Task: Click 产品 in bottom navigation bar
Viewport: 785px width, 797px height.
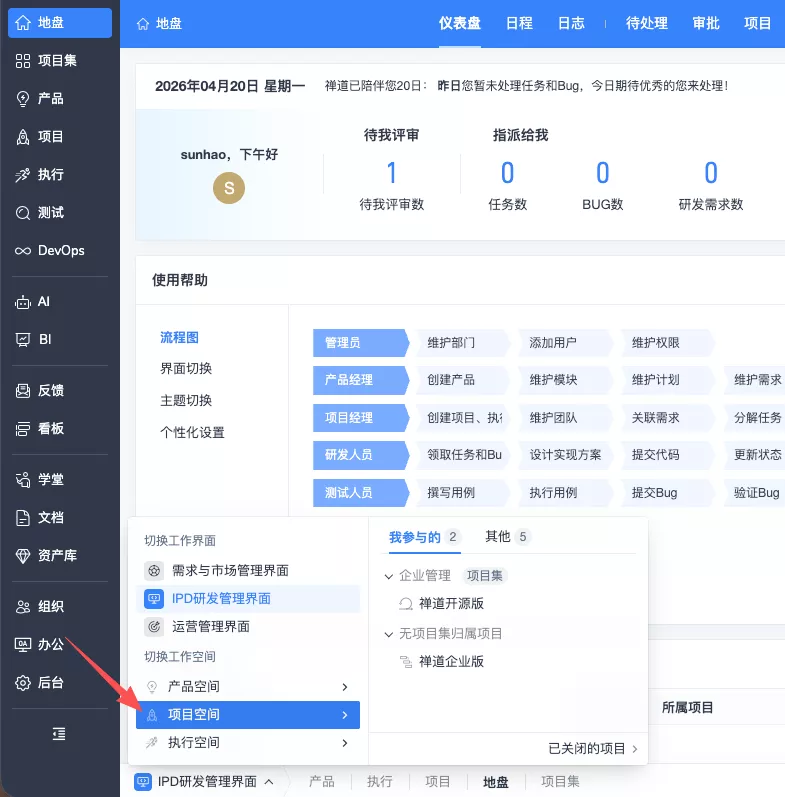Action: pyautogui.click(x=321, y=782)
